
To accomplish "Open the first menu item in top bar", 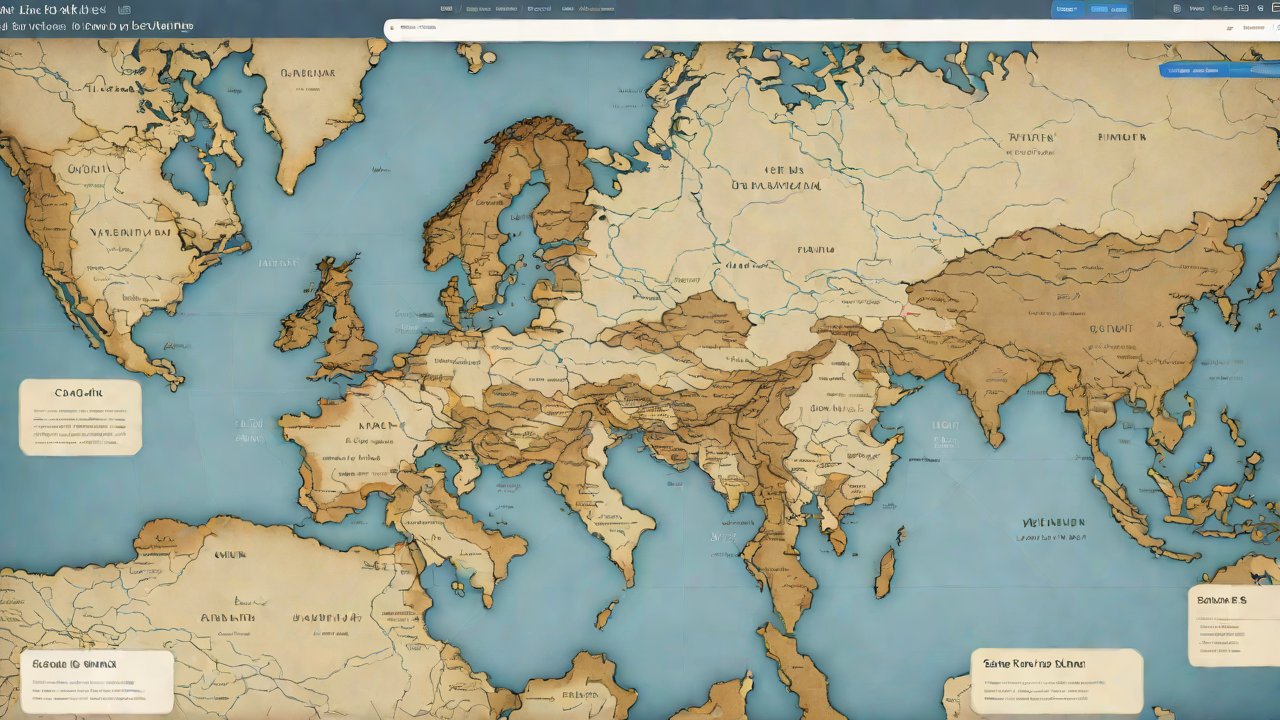I will (x=446, y=9).
